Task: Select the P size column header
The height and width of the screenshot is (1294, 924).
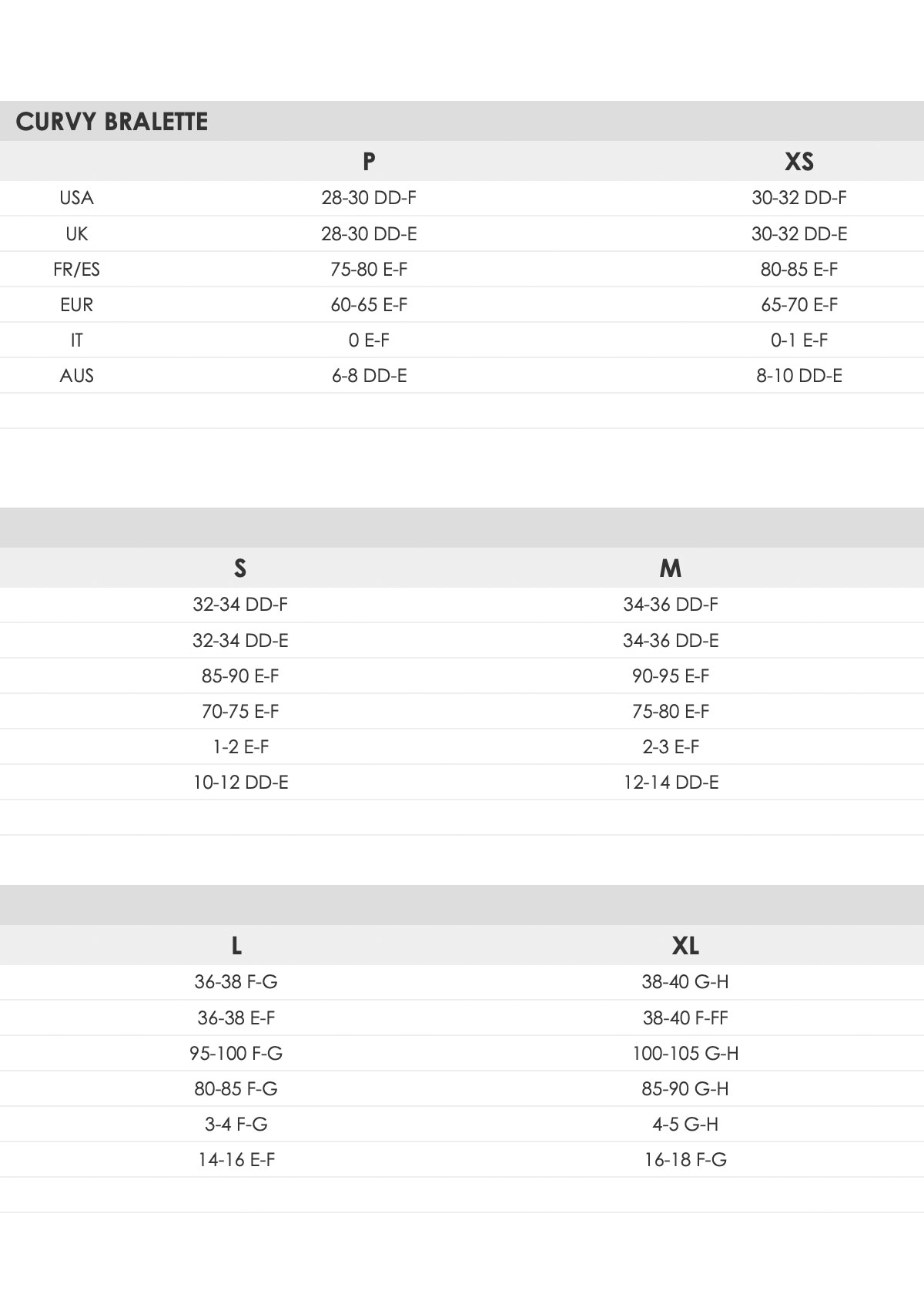Action: pos(369,161)
